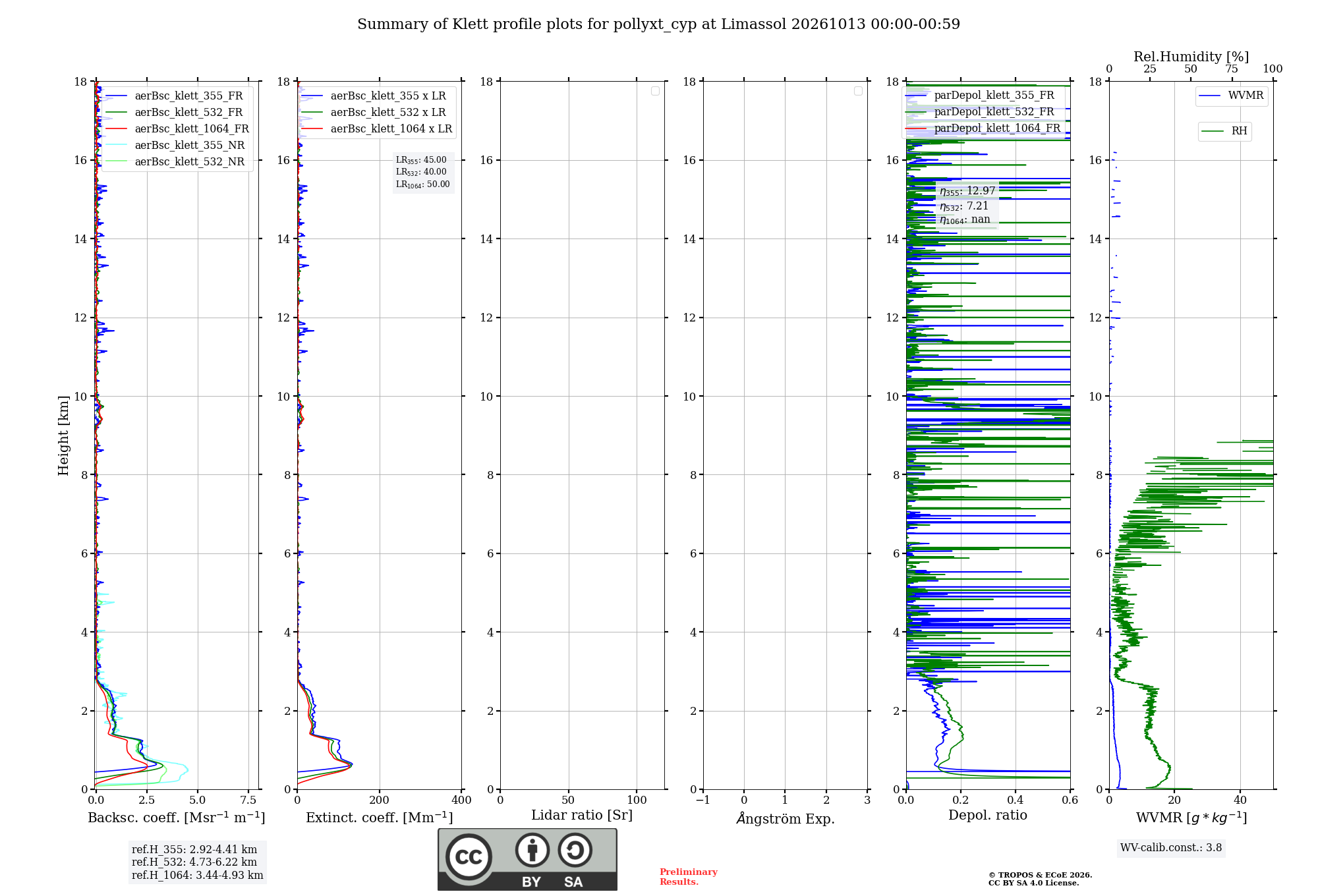
Task: Click the empty legend box in Ångström panel
Action: 858,91
